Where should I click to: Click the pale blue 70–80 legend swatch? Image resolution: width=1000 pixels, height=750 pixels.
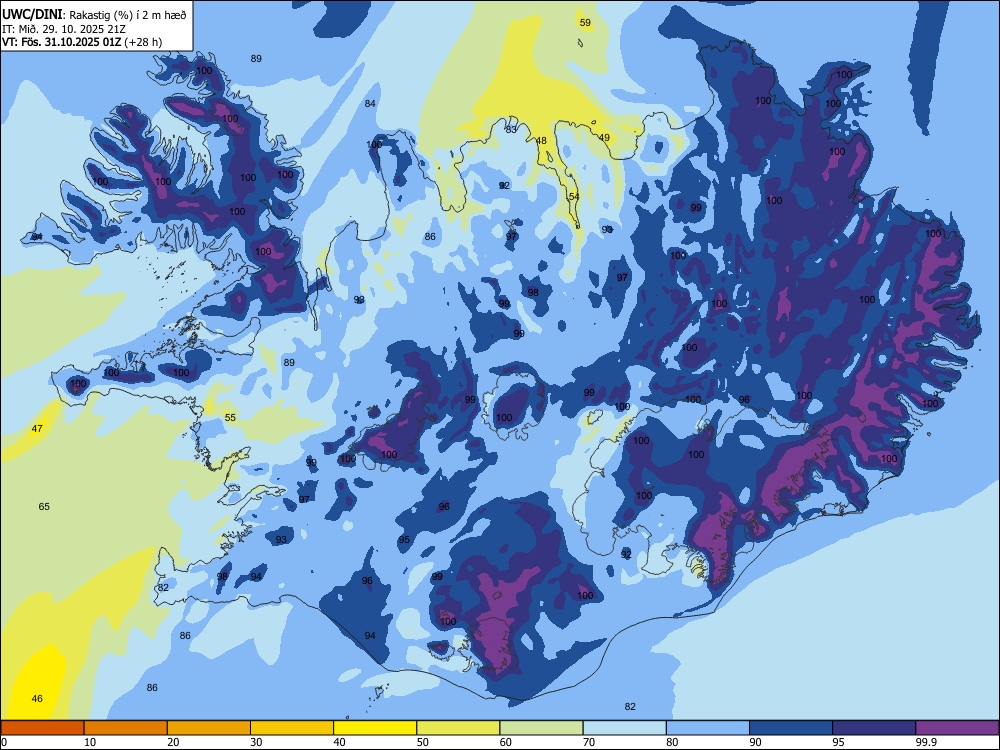click(624, 728)
